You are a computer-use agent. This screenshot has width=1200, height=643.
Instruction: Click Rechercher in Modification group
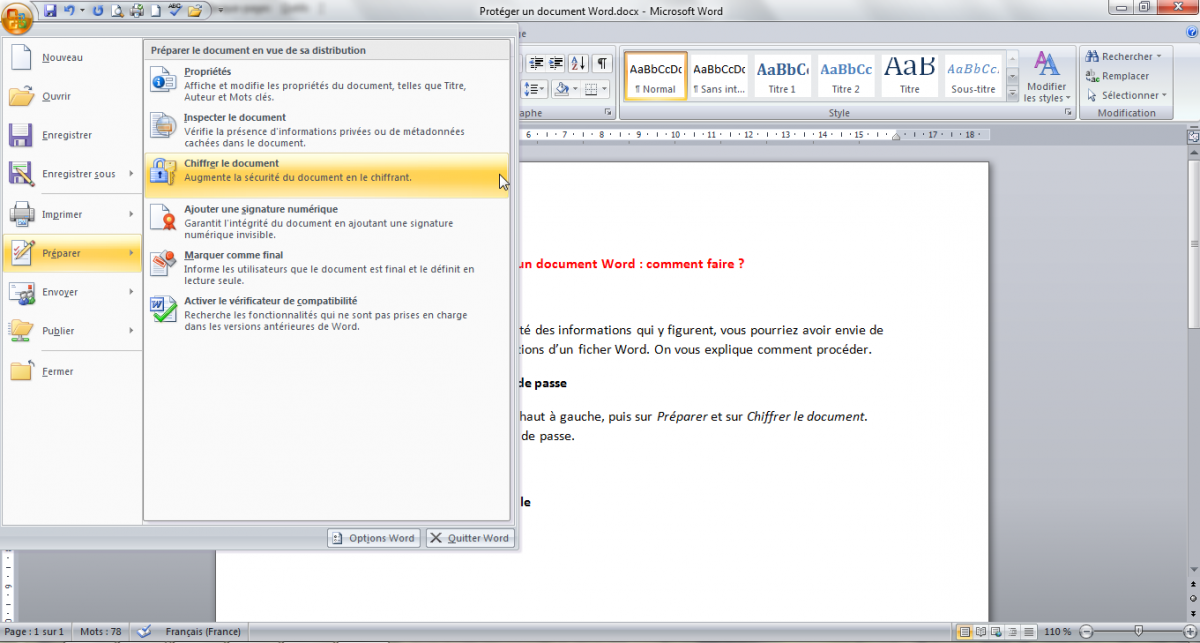[1124, 57]
